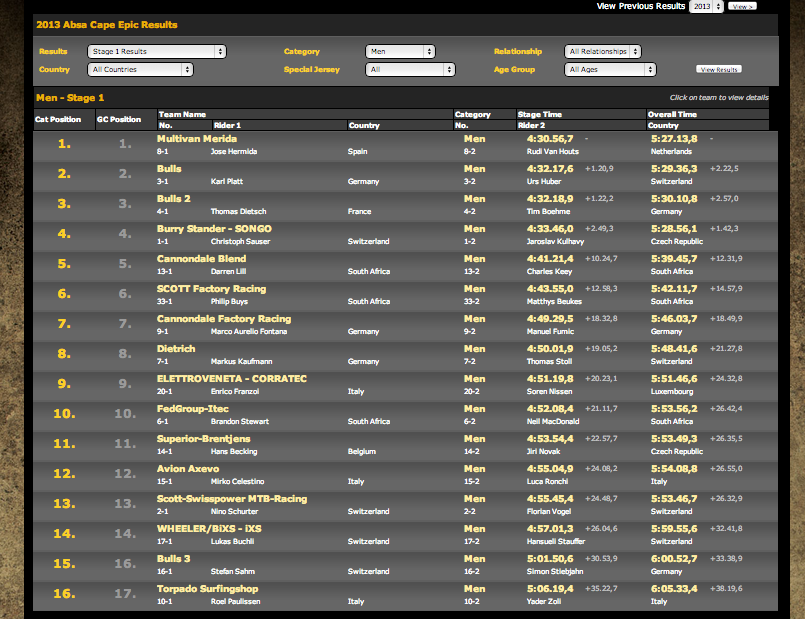Expand the Age Group dropdown
Image resolution: width=805 pixels, height=619 pixels.
point(610,70)
